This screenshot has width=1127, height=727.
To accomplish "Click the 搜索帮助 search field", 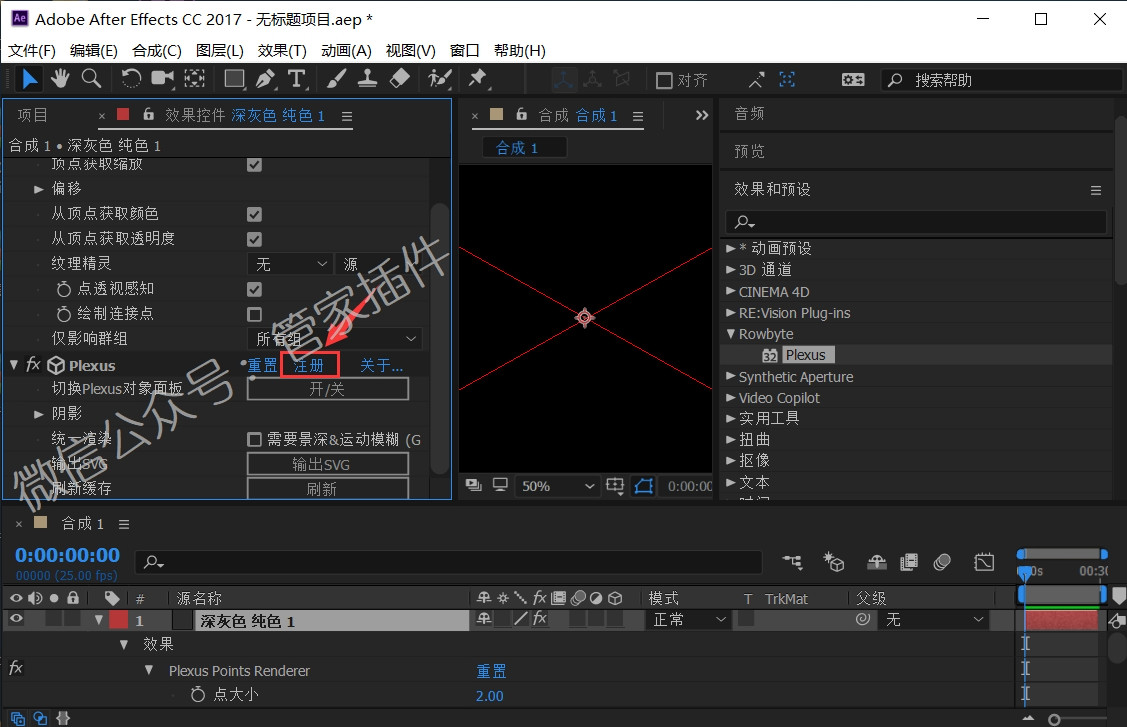I will [x=1002, y=80].
